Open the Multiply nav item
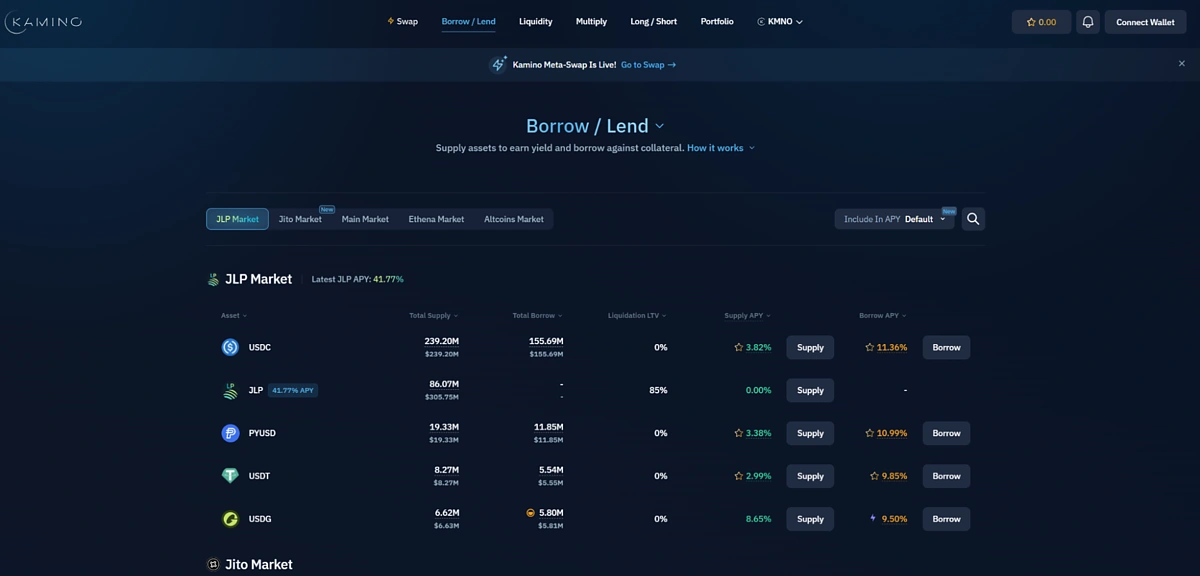The image size is (1200, 576). pyautogui.click(x=591, y=21)
